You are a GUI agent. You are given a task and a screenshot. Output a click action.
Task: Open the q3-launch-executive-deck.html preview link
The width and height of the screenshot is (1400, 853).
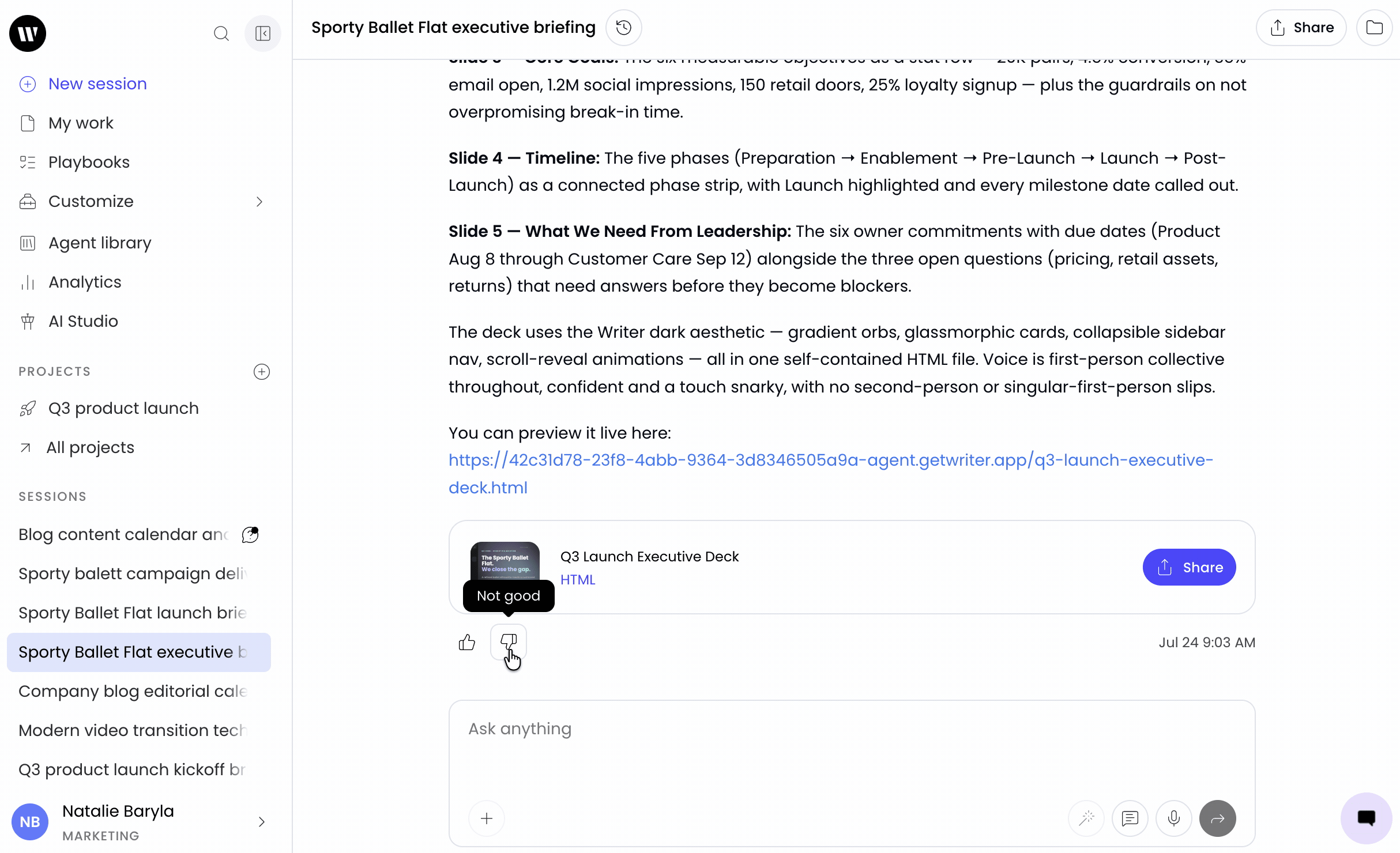click(831, 474)
